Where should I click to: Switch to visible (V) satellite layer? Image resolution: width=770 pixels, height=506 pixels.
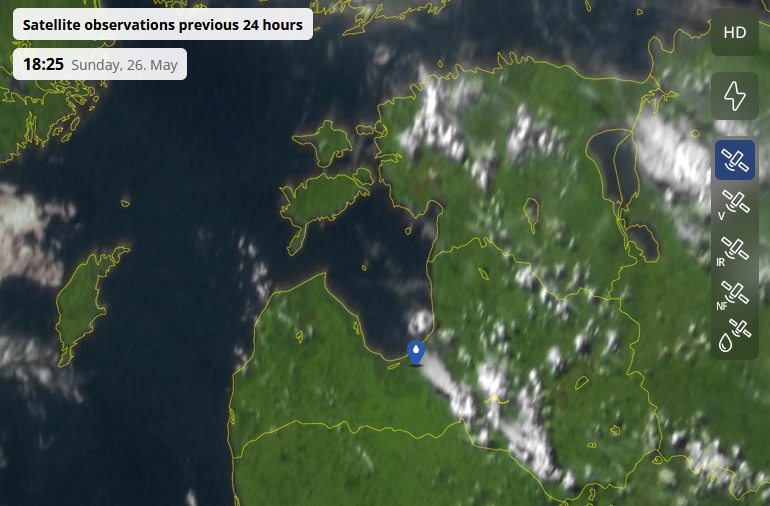click(x=735, y=204)
